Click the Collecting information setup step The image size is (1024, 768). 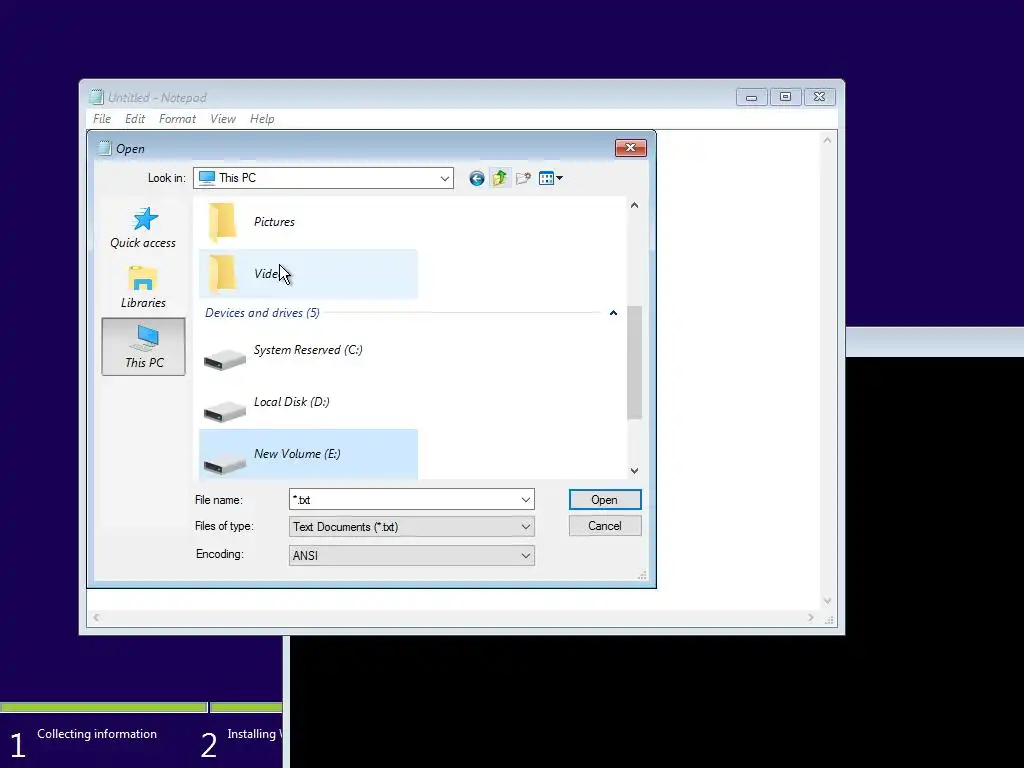click(97, 734)
